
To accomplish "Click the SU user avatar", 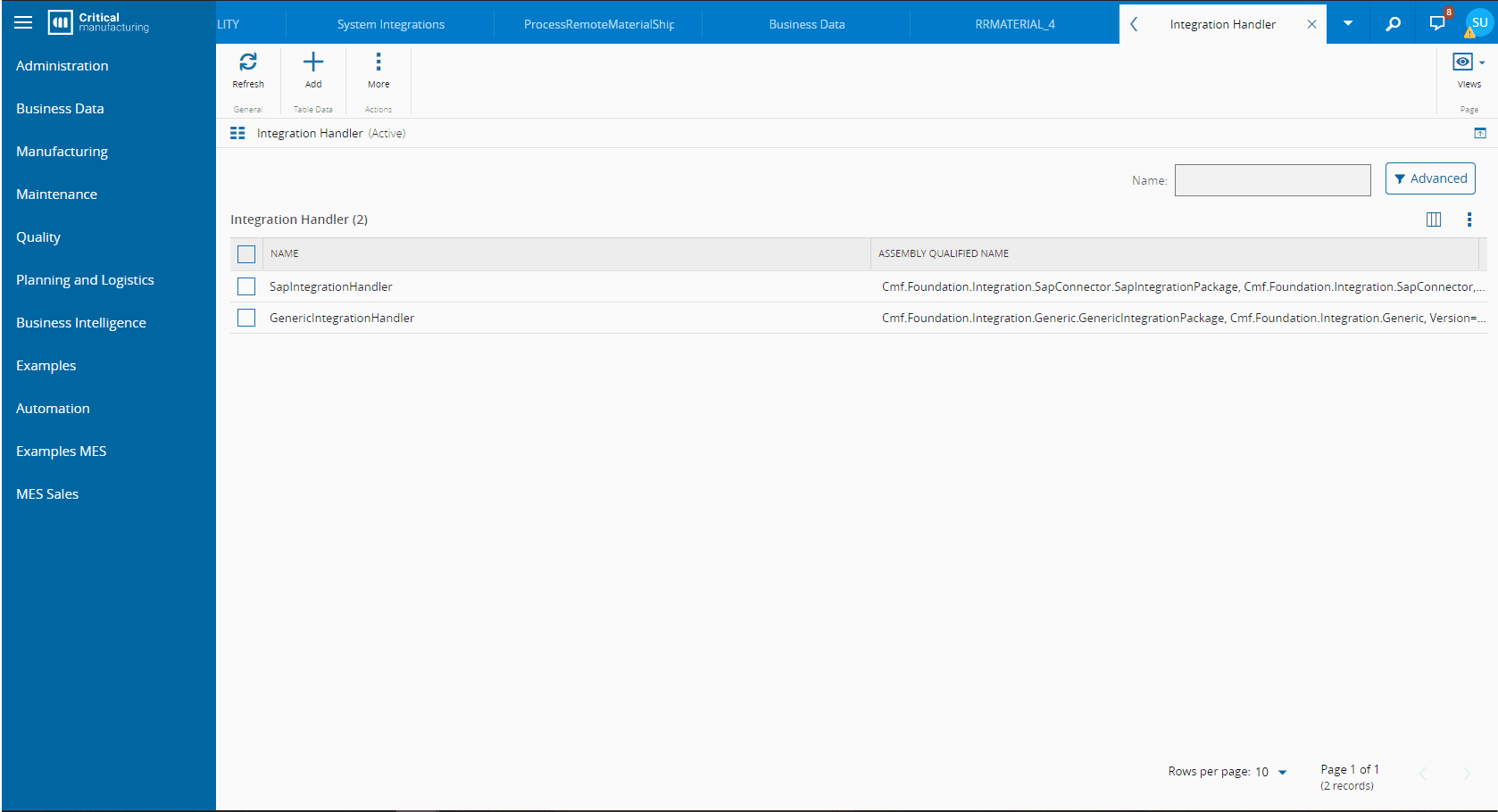I will pos(1479,22).
